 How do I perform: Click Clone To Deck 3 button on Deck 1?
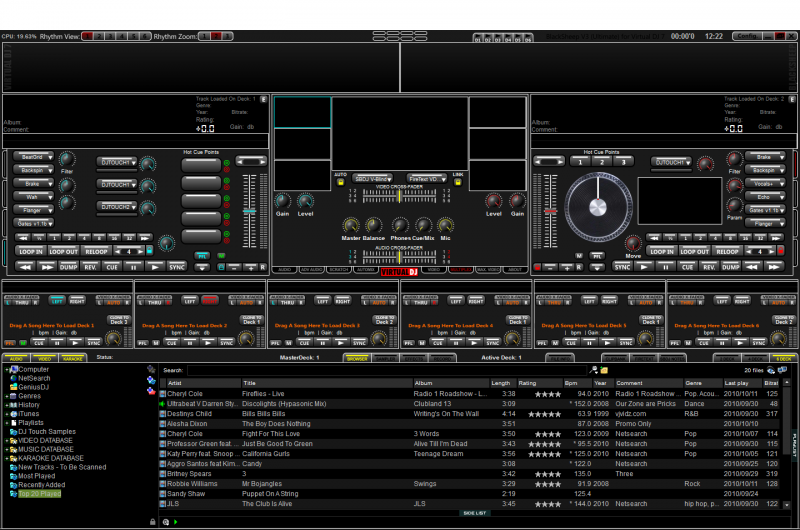[x=117, y=320]
